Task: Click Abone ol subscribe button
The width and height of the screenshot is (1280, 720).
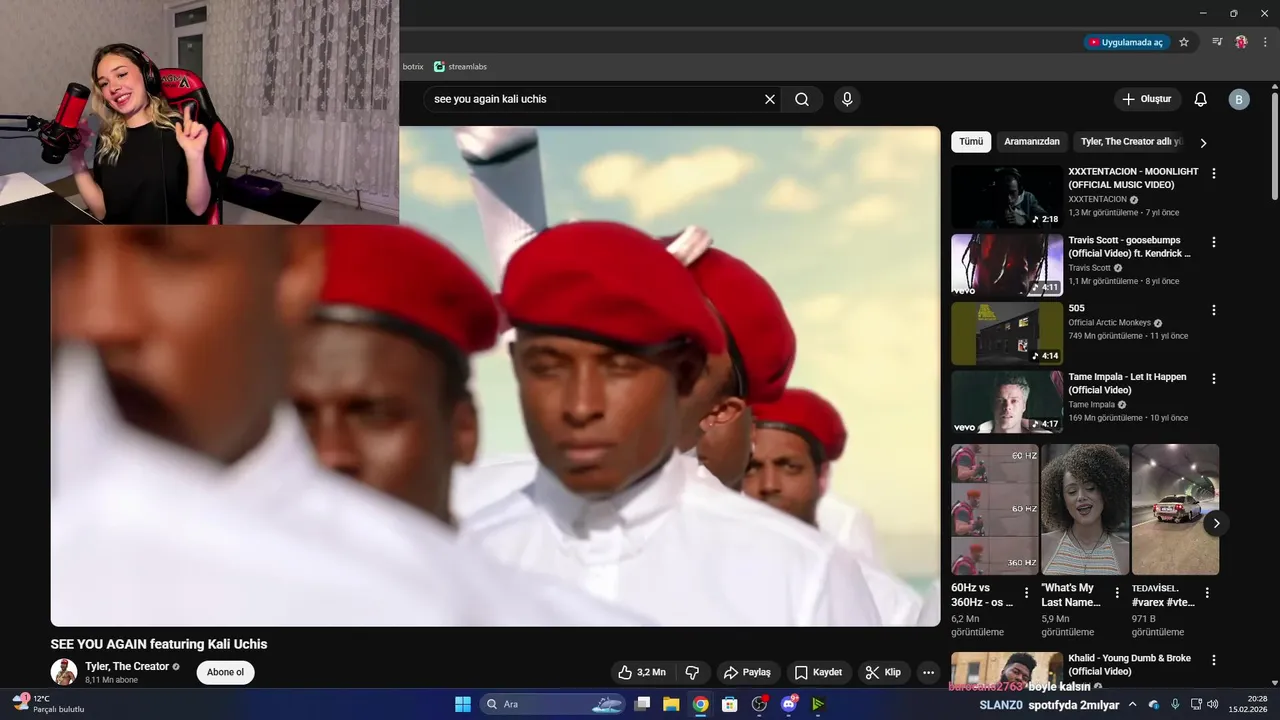Action: (x=225, y=672)
